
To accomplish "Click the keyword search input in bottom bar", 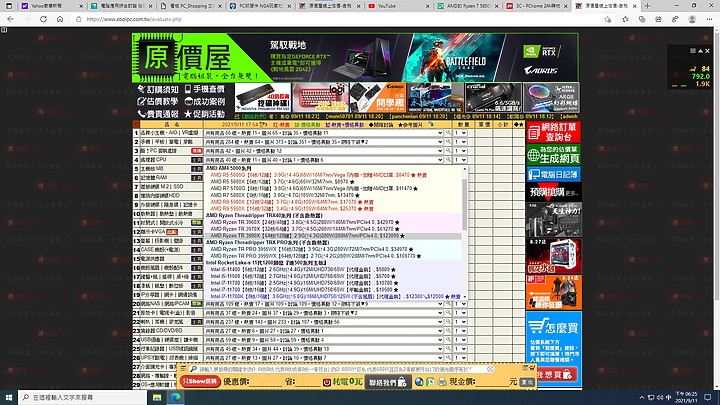I will click(x=340, y=369).
